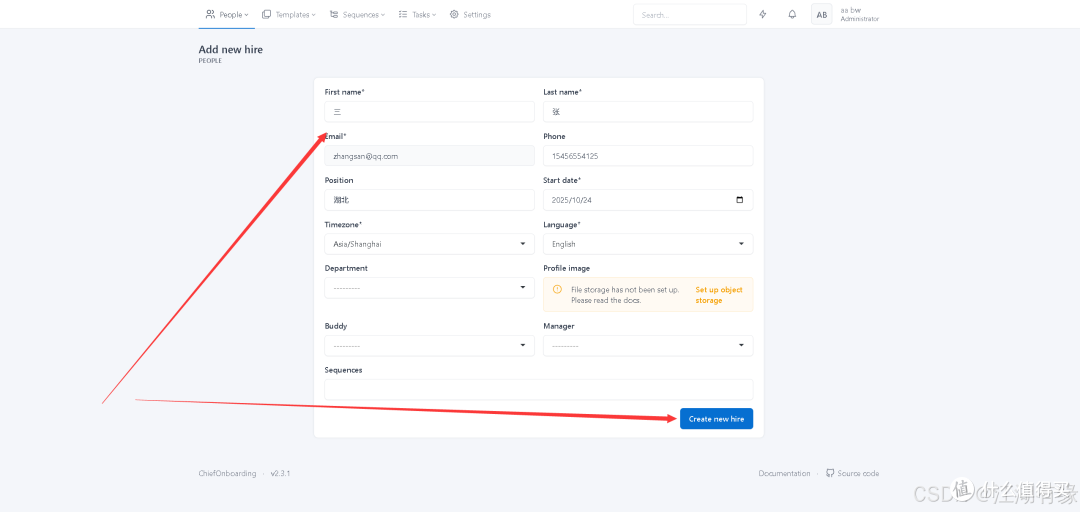
Task: Open the Language dropdown showing English
Action: 648,244
